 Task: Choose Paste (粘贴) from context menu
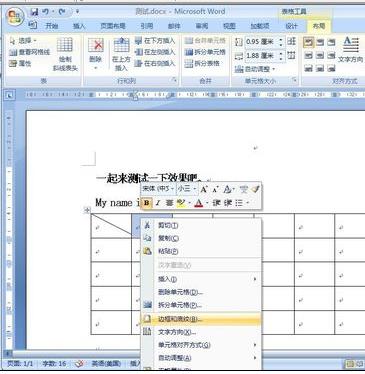202,251
